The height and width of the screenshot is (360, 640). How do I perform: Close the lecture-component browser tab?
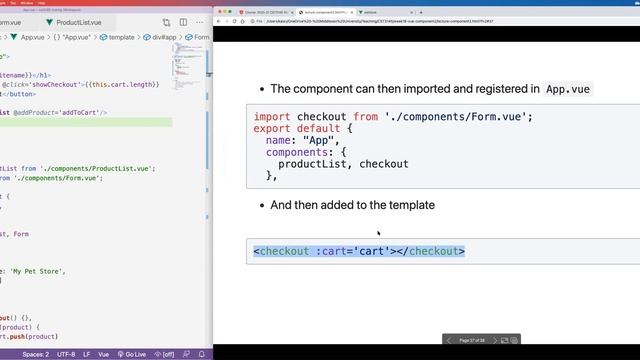click(x=351, y=12)
